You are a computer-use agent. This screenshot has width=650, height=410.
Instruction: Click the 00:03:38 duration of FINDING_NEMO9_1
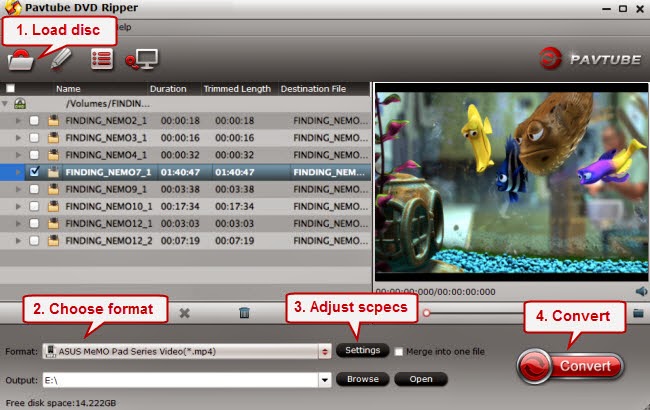(x=180, y=189)
